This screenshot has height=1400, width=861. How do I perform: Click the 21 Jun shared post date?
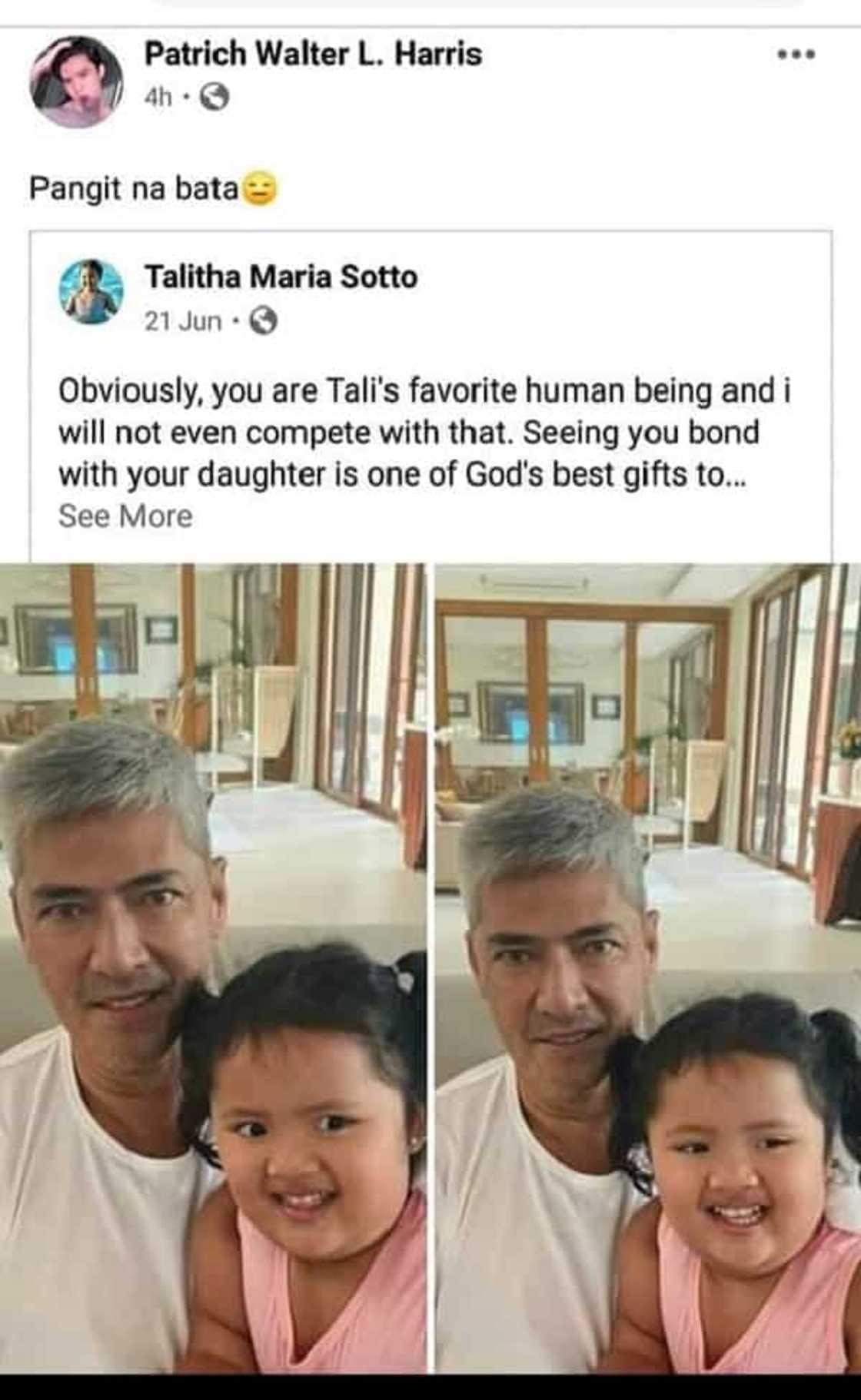(183, 321)
